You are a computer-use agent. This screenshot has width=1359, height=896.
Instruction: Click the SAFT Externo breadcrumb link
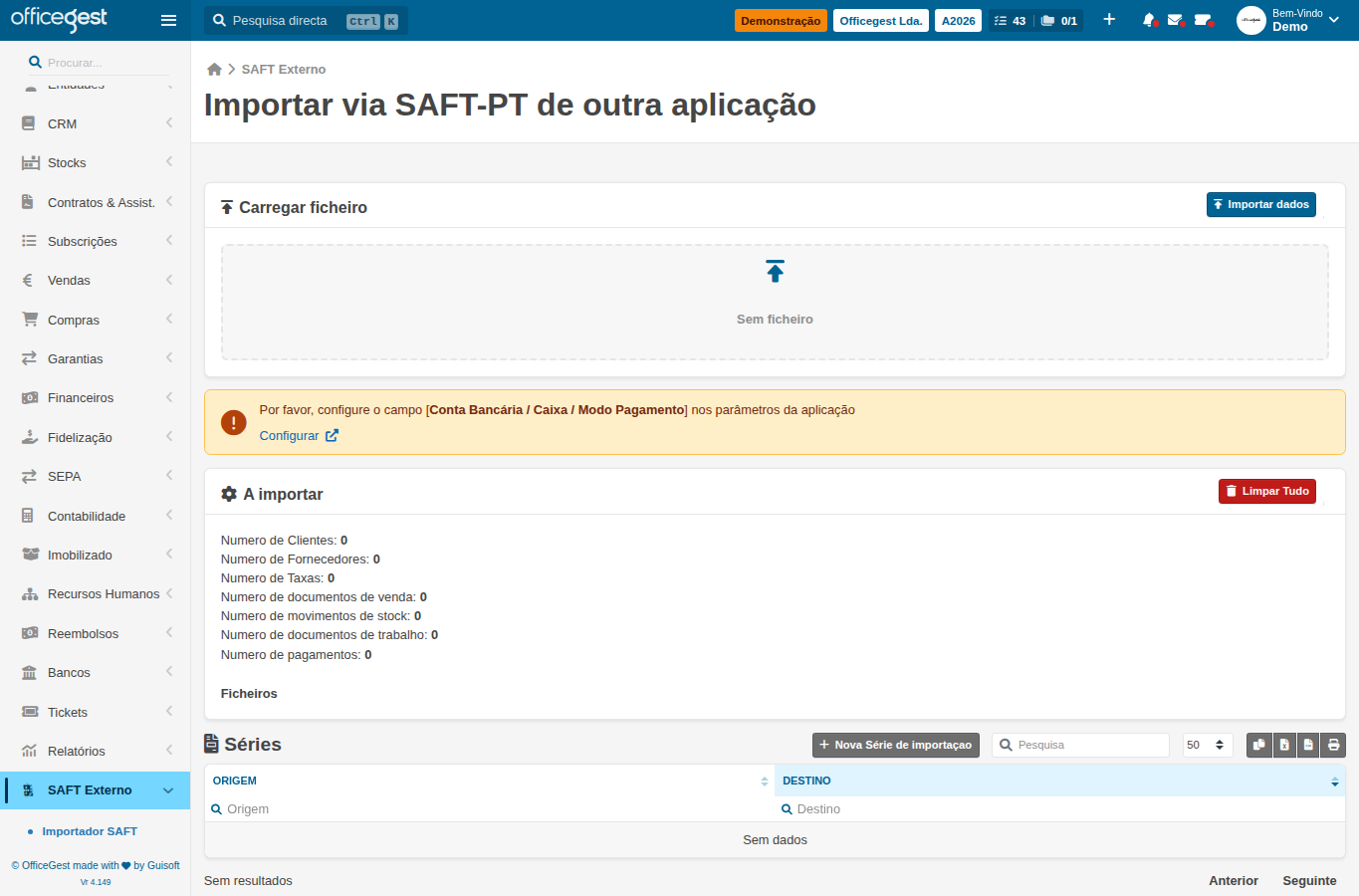point(284,69)
